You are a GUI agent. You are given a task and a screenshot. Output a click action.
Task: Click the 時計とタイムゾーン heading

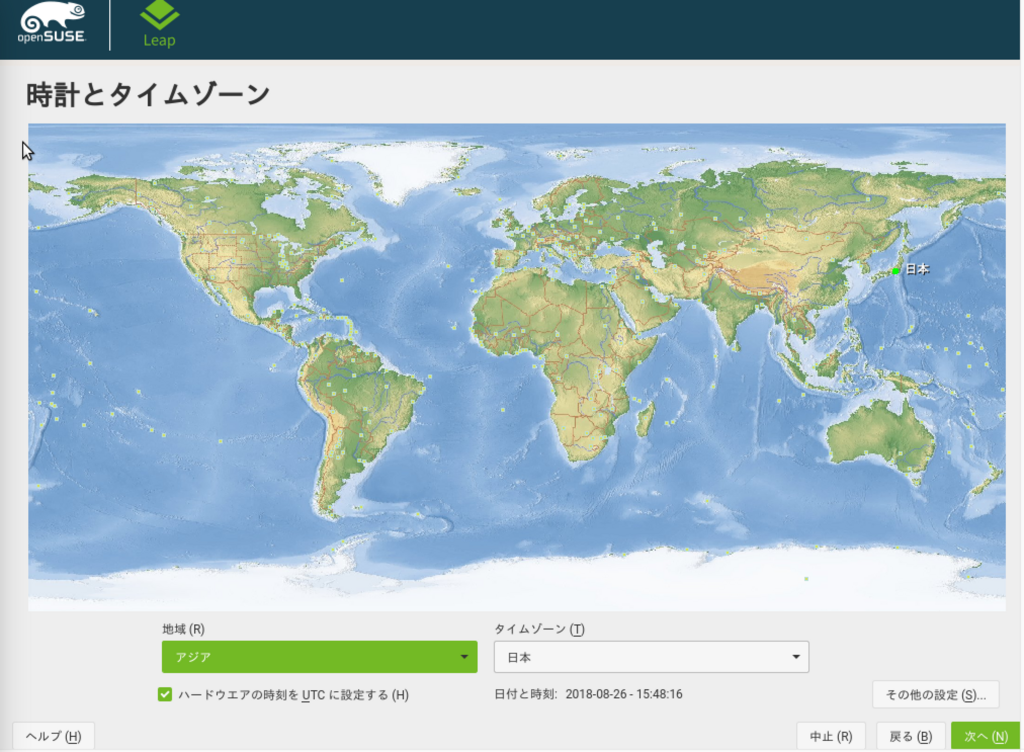point(148,95)
